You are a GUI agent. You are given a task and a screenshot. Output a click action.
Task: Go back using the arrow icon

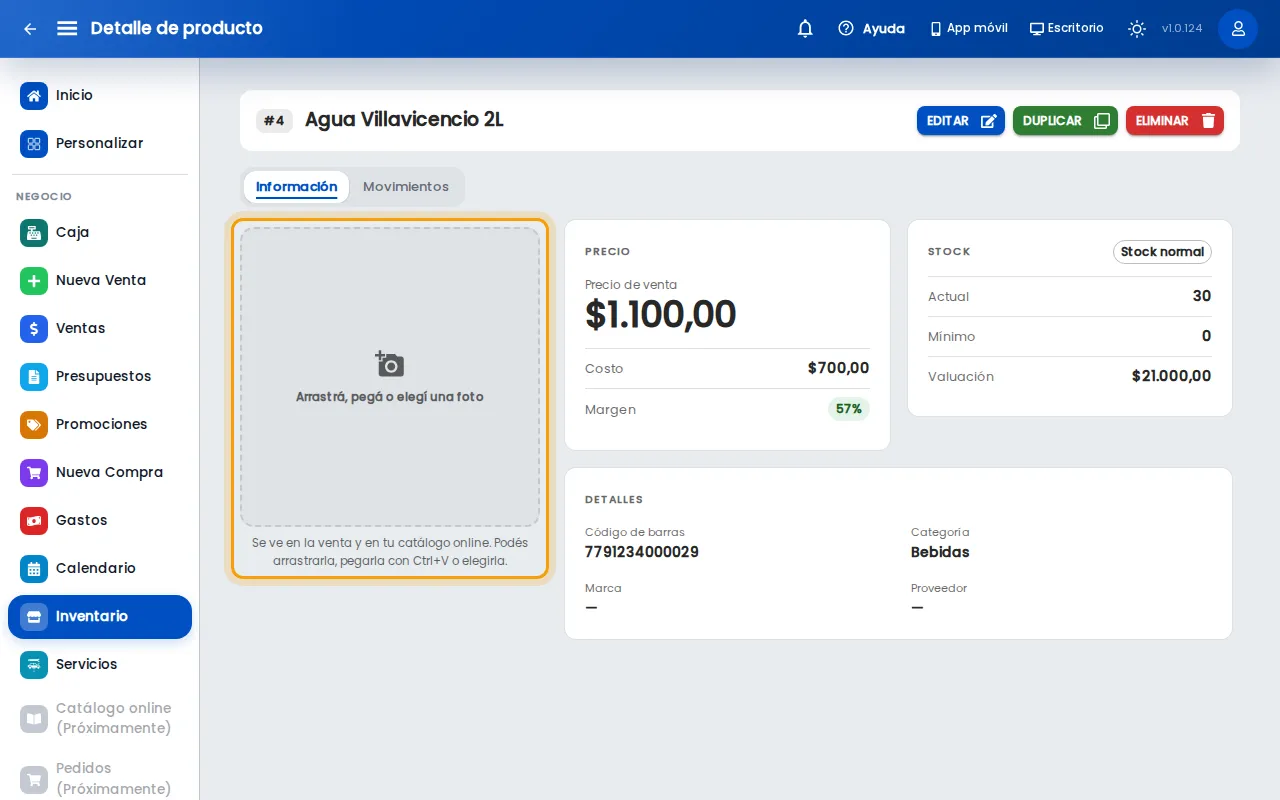(x=30, y=29)
